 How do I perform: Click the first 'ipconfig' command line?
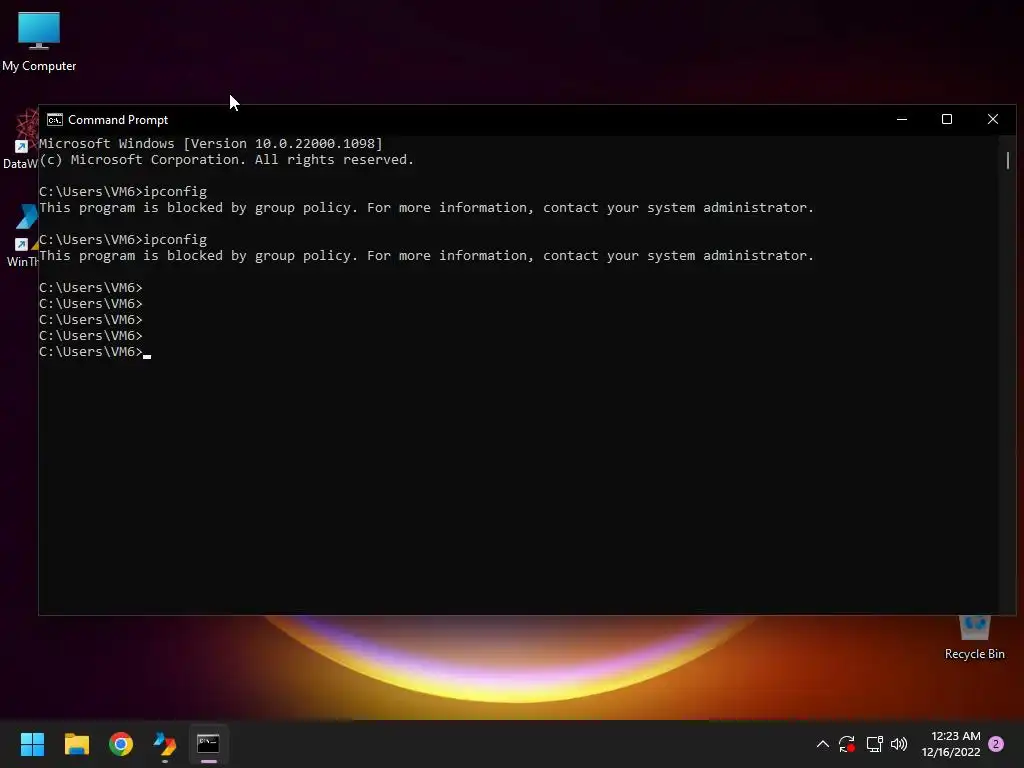[x=123, y=191]
